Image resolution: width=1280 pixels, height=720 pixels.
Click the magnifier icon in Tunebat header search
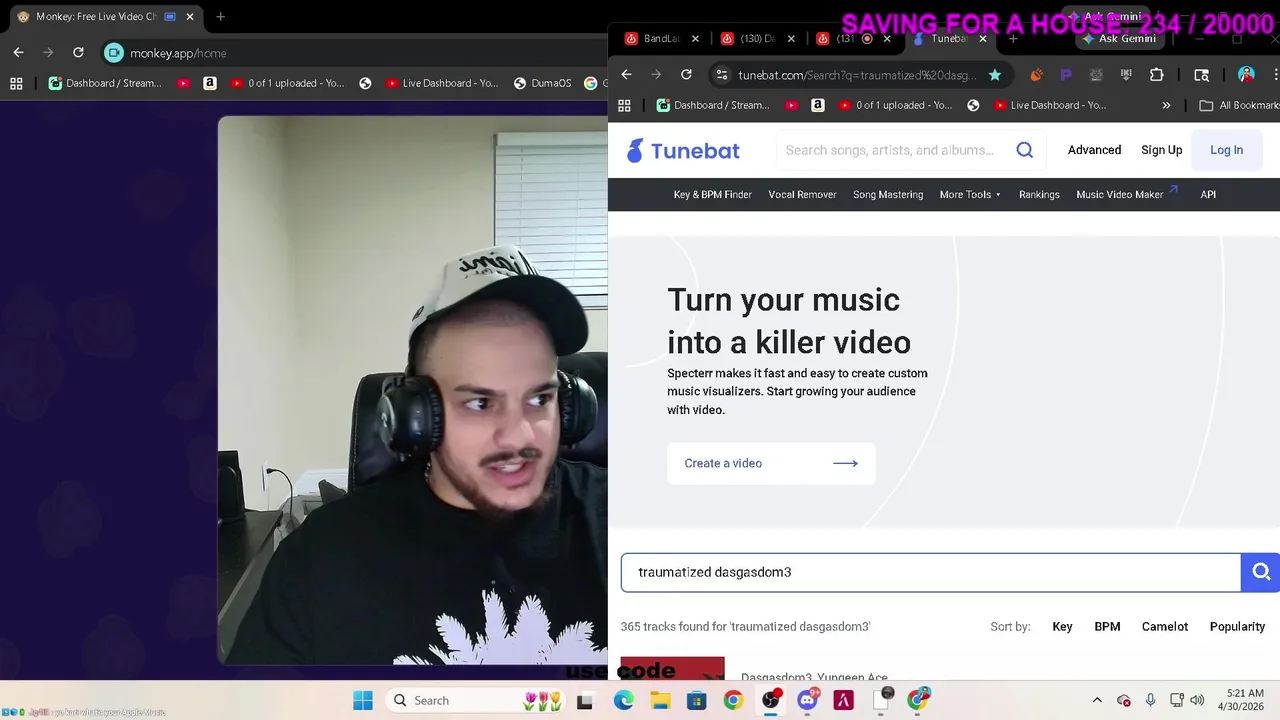point(1025,150)
